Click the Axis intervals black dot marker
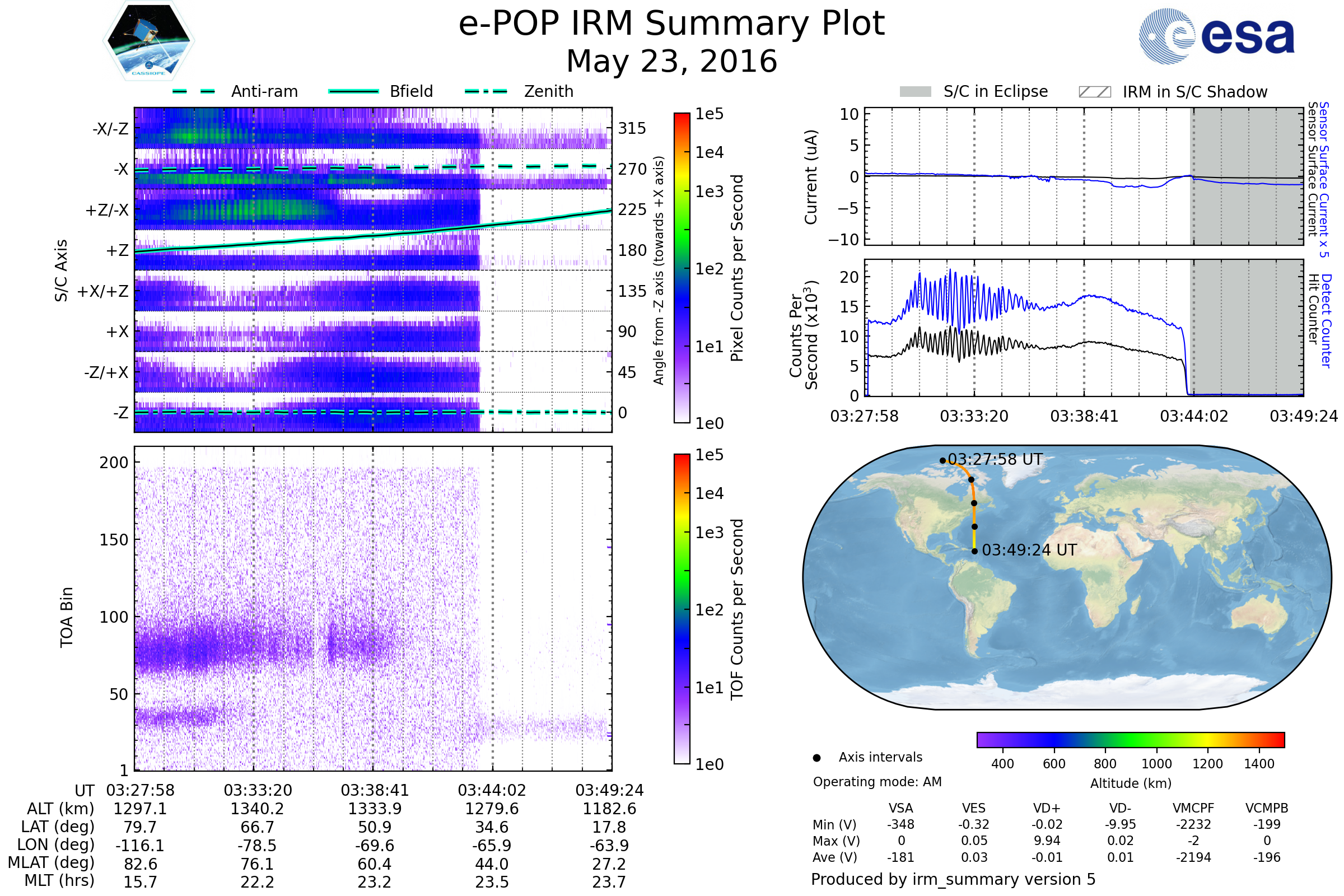This screenshot has height=896, width=1344. [816, 758]
